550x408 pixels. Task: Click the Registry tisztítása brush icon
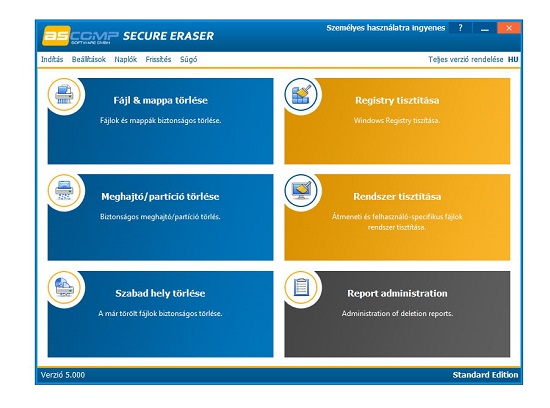(x=301, y=94)
